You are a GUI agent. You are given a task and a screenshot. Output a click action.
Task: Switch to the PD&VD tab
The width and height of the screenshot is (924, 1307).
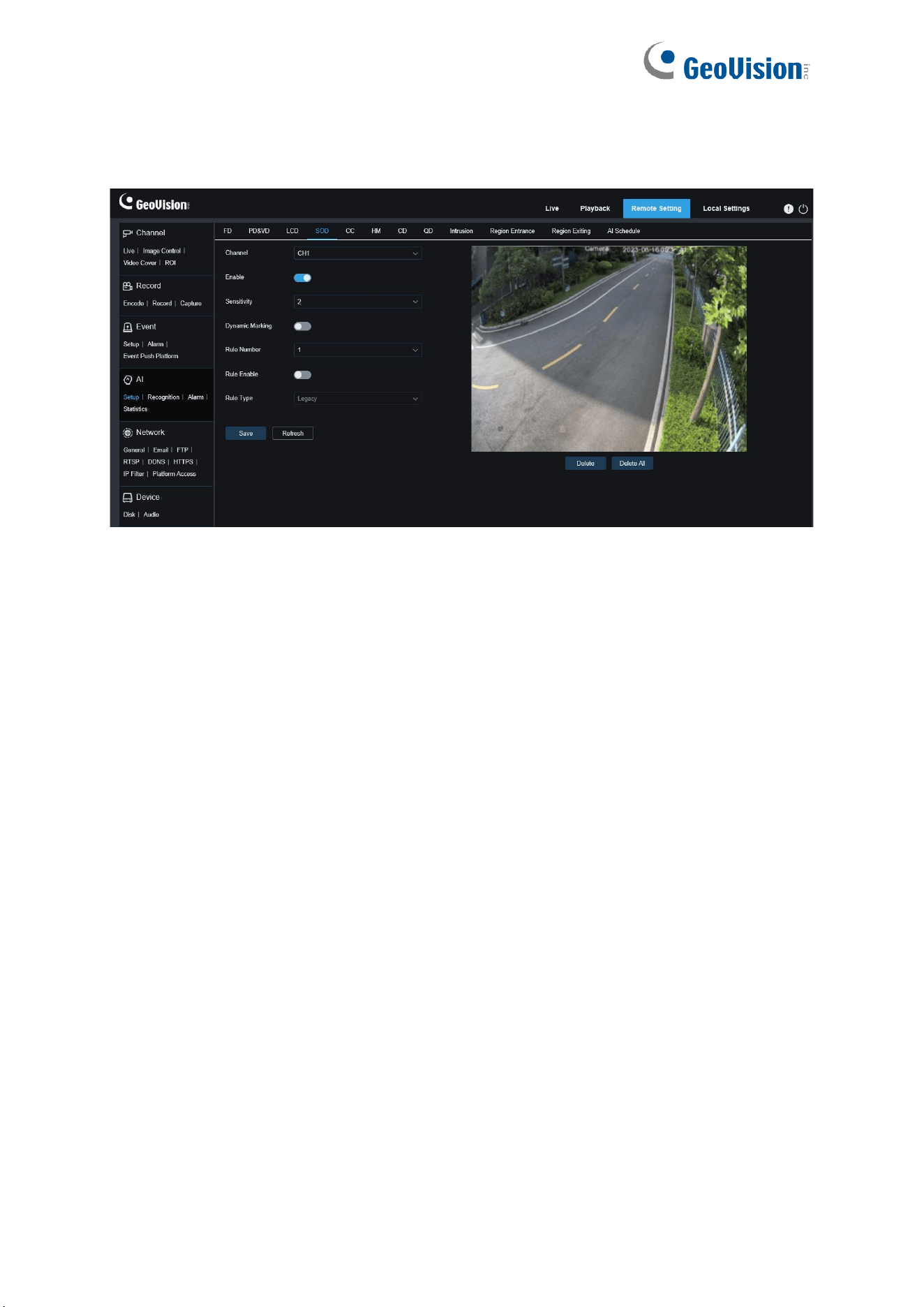259,231
